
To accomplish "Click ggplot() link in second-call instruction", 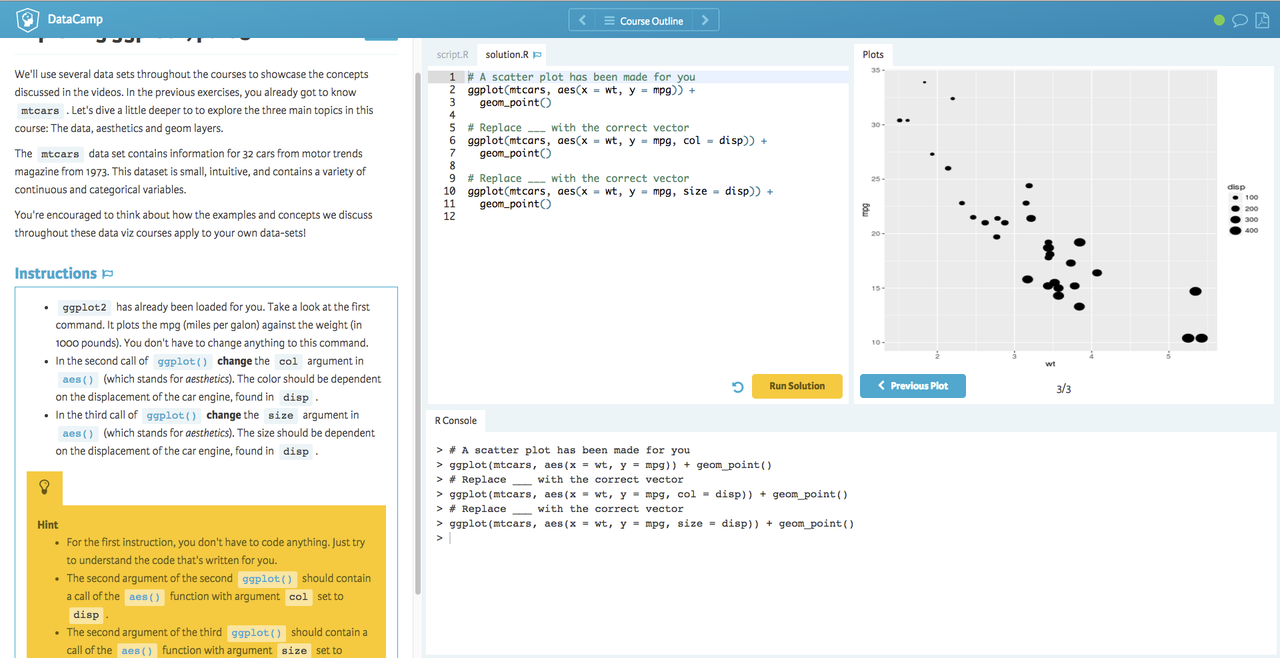I will tap(183, 362).
